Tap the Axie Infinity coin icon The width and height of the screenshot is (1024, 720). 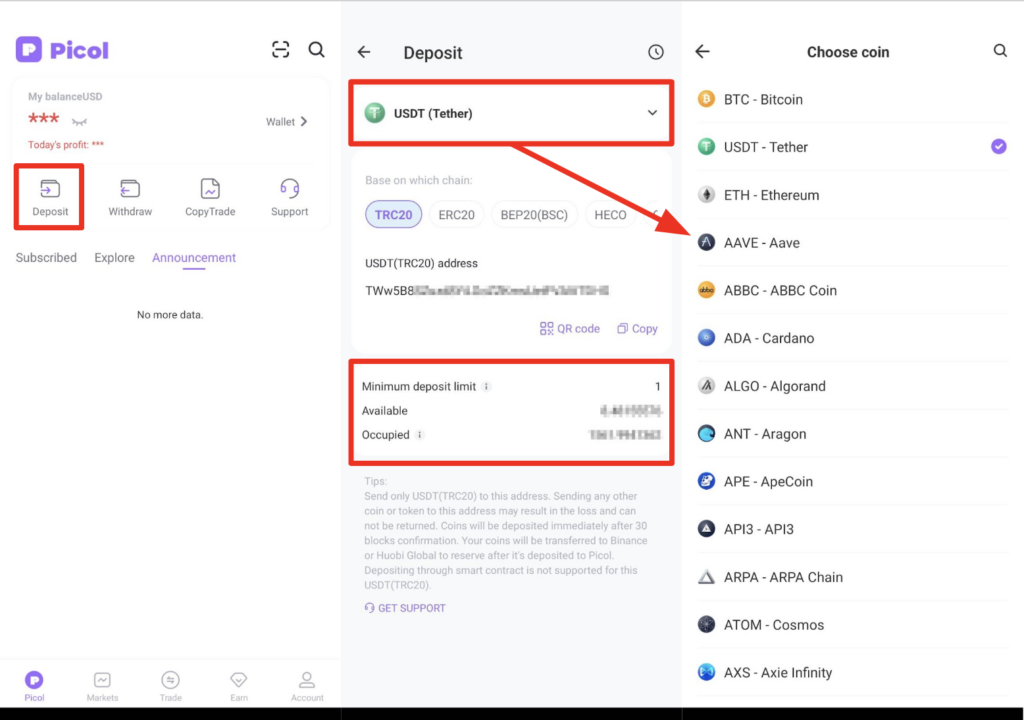(706, 672)
